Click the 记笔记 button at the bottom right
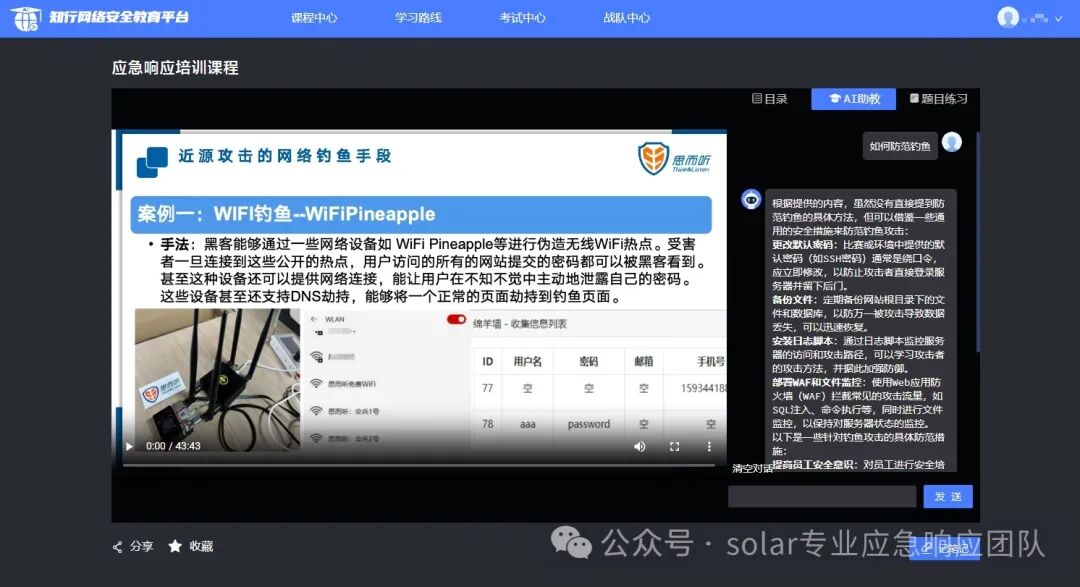 (944, 548)
